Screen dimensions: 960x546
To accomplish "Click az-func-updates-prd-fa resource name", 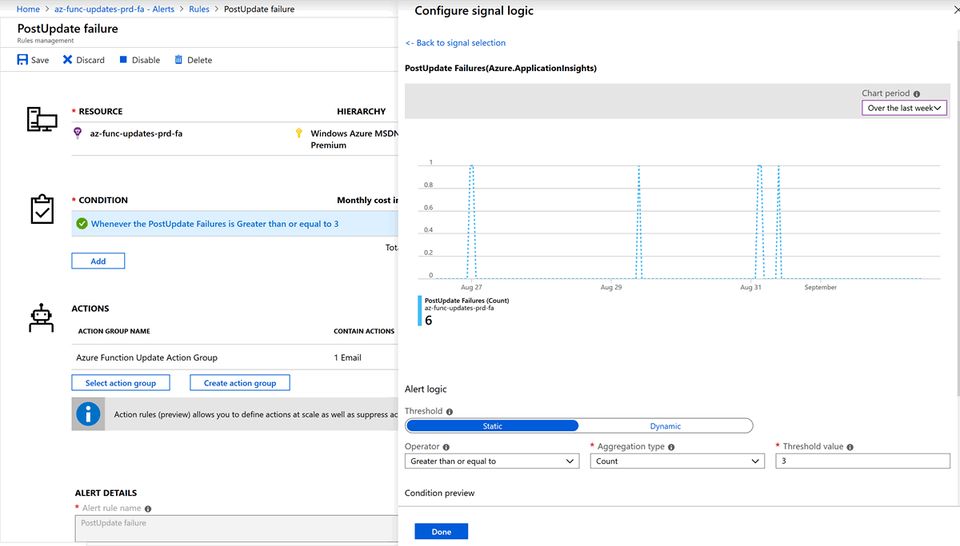I will click(136, 133).
